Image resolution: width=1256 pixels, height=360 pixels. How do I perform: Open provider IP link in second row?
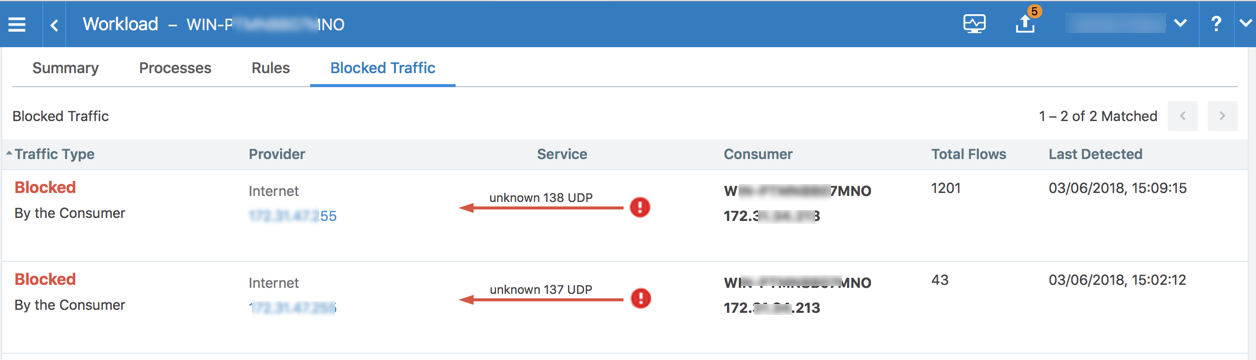(293, 308)
